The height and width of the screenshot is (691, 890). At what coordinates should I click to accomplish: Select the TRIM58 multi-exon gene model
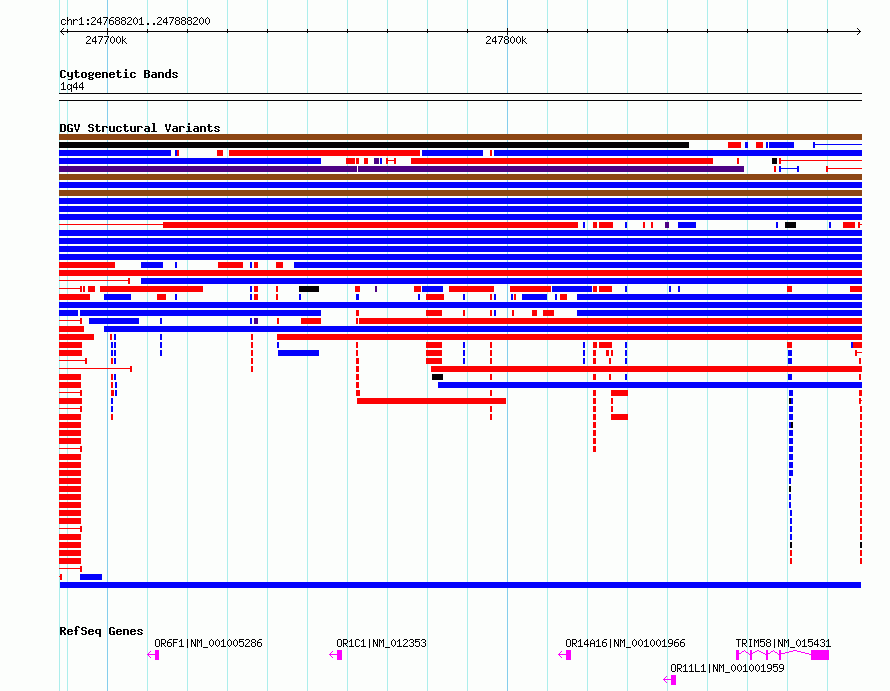coord(782,655)
